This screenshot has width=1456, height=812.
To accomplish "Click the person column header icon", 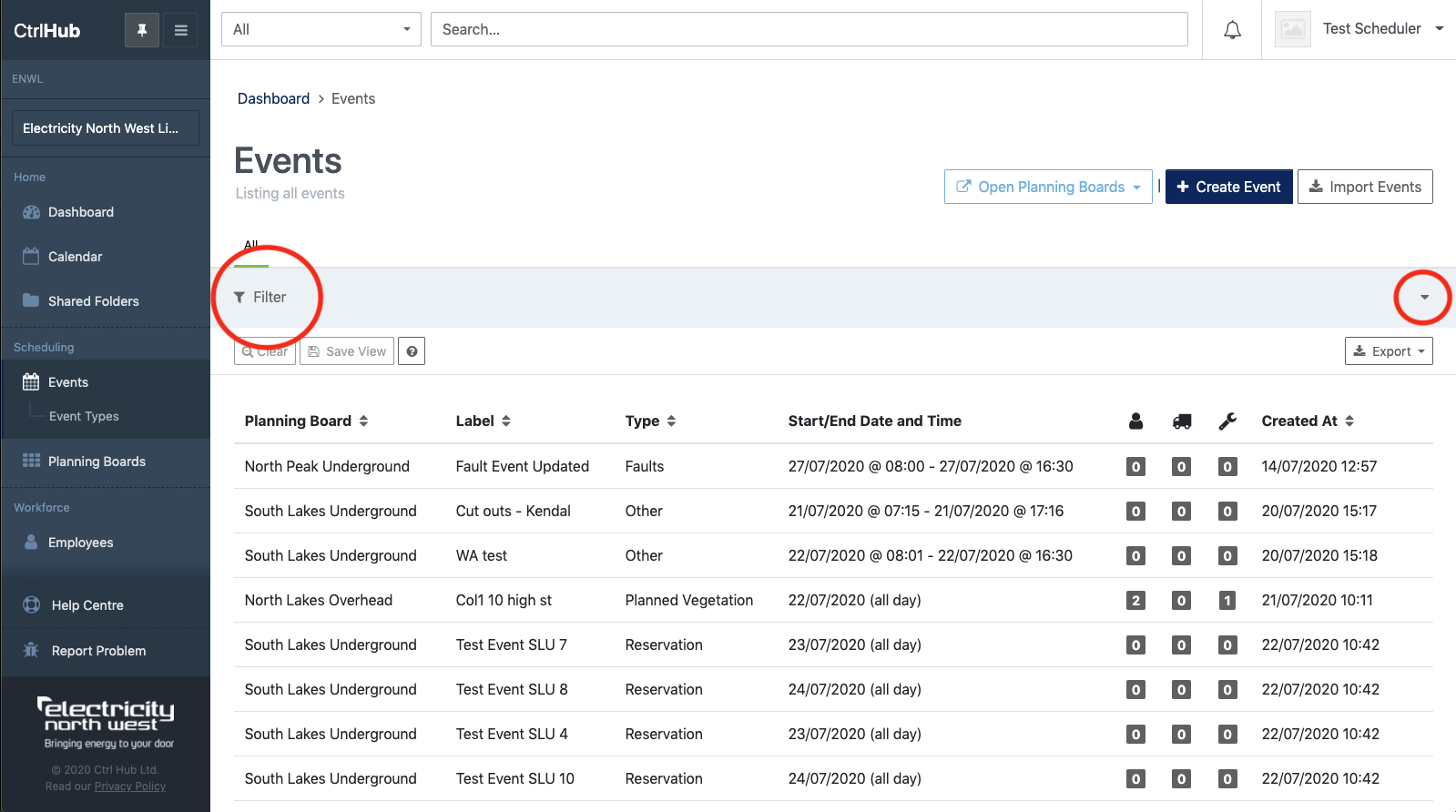I will pos(1135,421).
